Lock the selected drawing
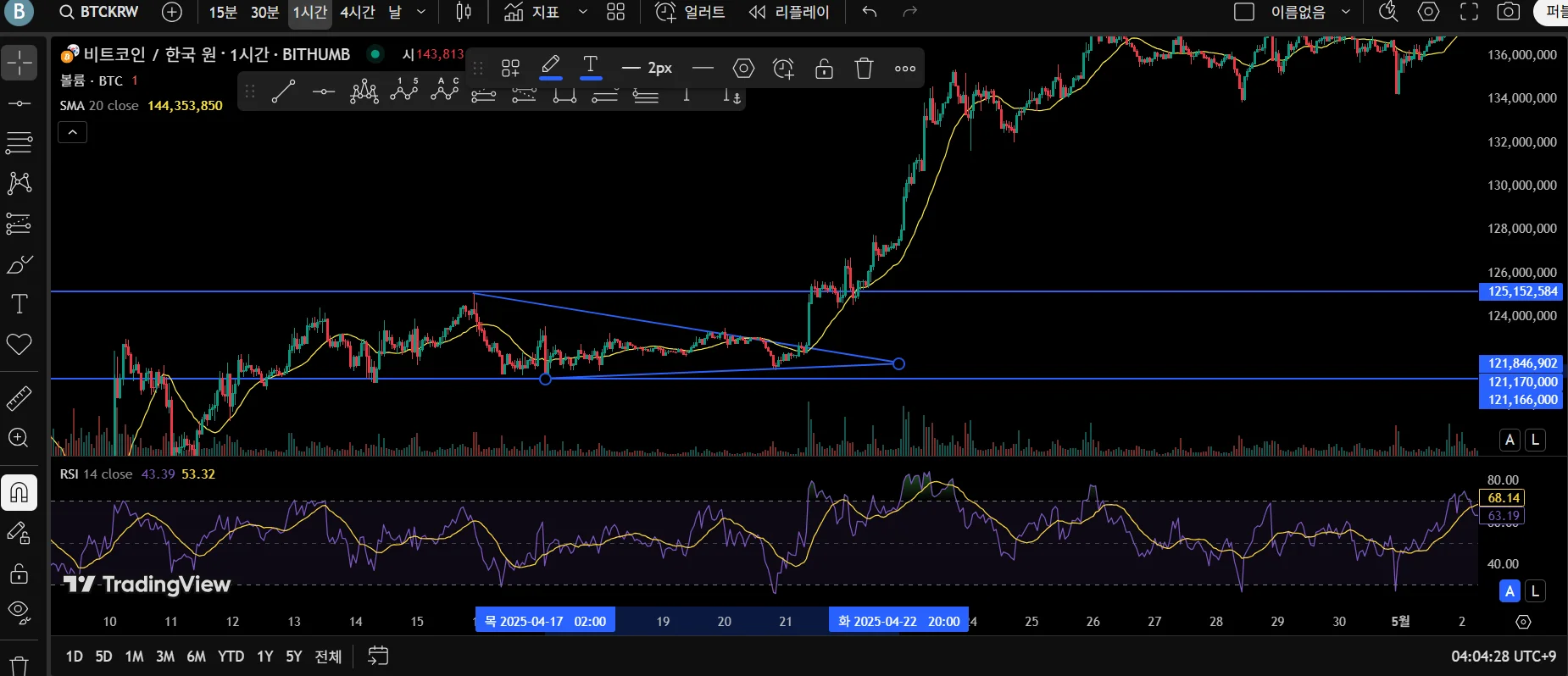1568x676 pixels. tap(824, 68)
